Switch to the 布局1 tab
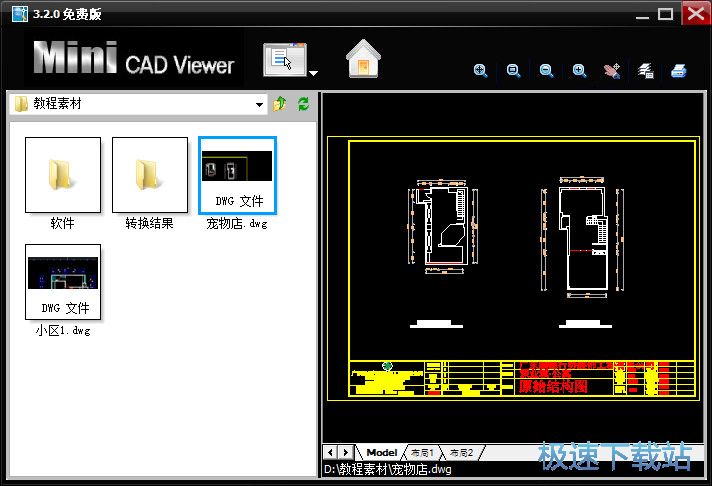712x486 pixels. [x=422, y=453]
